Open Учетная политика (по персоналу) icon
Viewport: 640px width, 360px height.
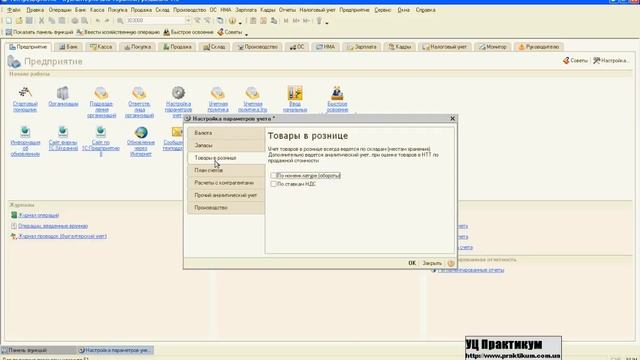click(x=252, y=93)
